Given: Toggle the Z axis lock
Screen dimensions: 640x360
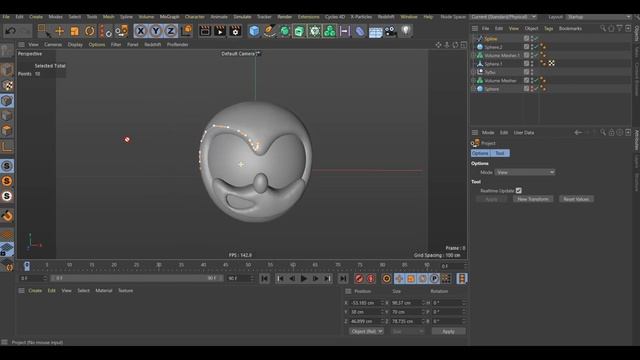Looking at the screenshot, I should (x=171, y=31).
